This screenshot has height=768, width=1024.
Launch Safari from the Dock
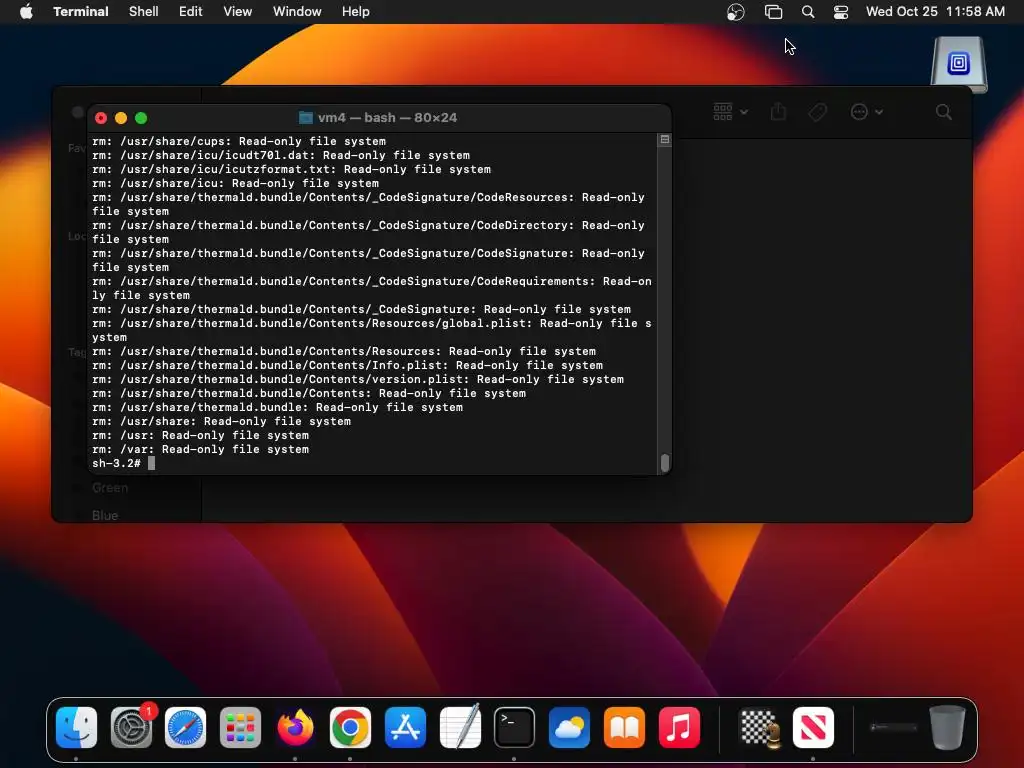185,728
